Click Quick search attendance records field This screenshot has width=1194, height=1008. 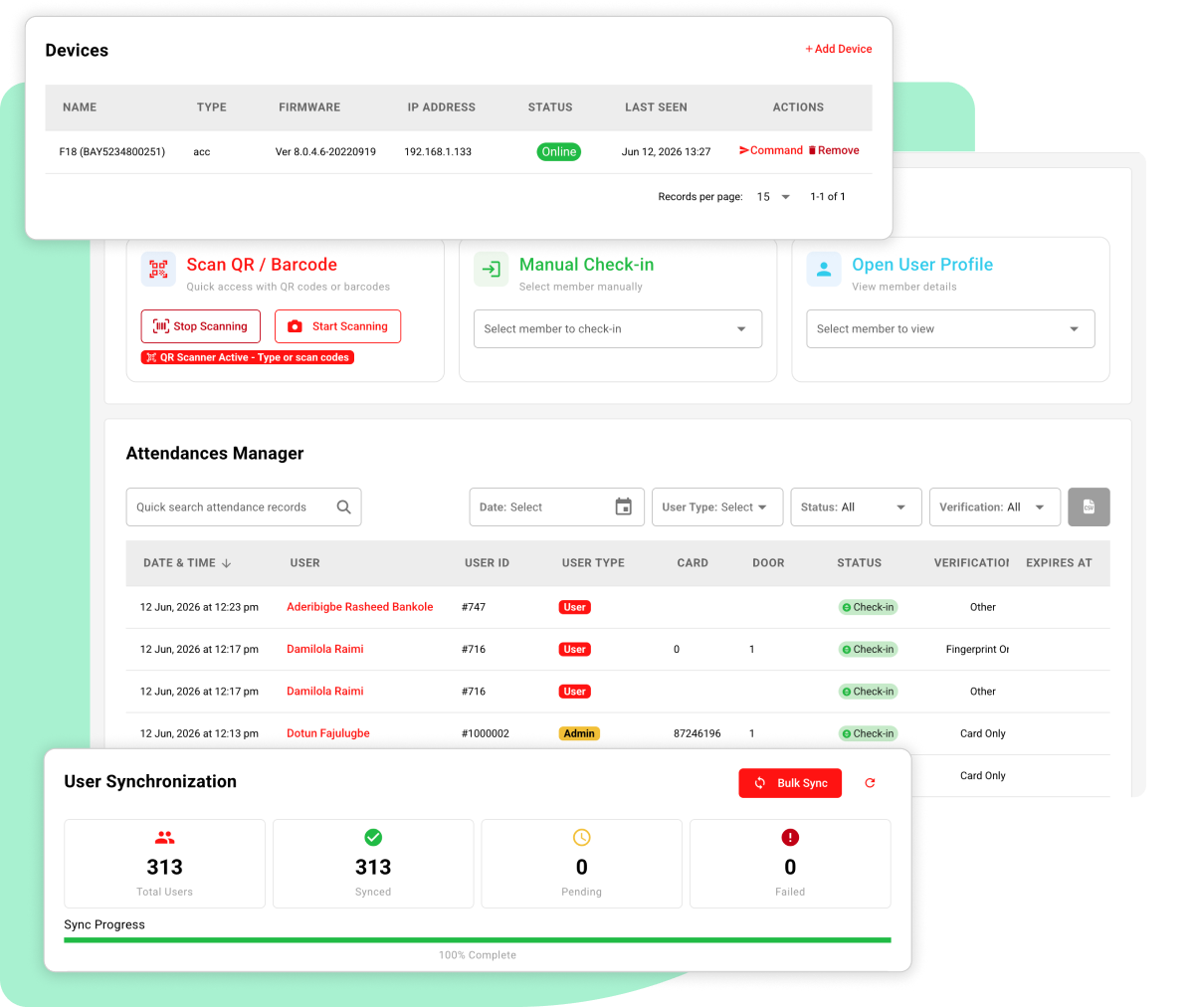point(244,507)
